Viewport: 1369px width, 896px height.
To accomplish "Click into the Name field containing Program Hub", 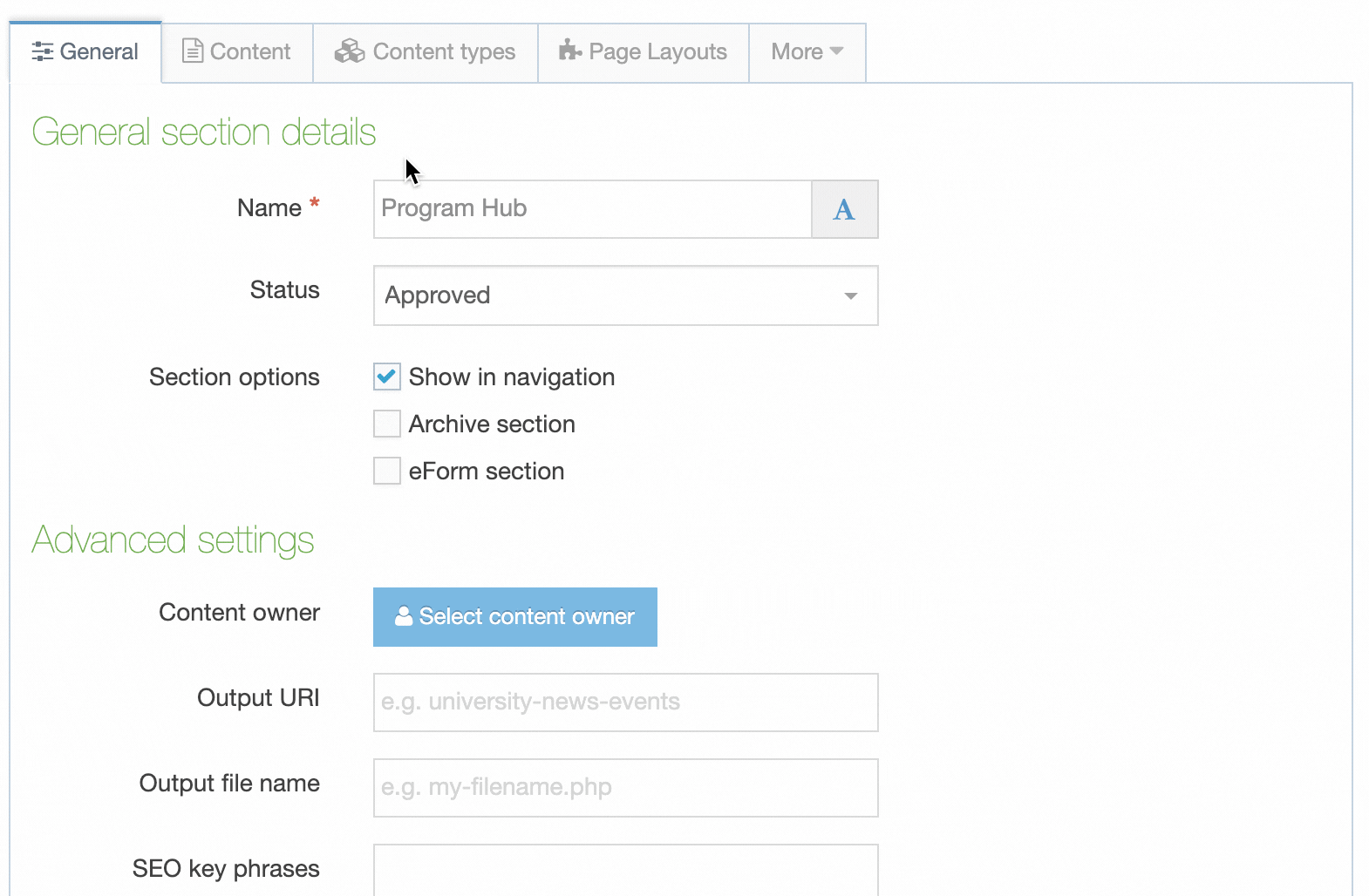I will [x=593, y=209].
